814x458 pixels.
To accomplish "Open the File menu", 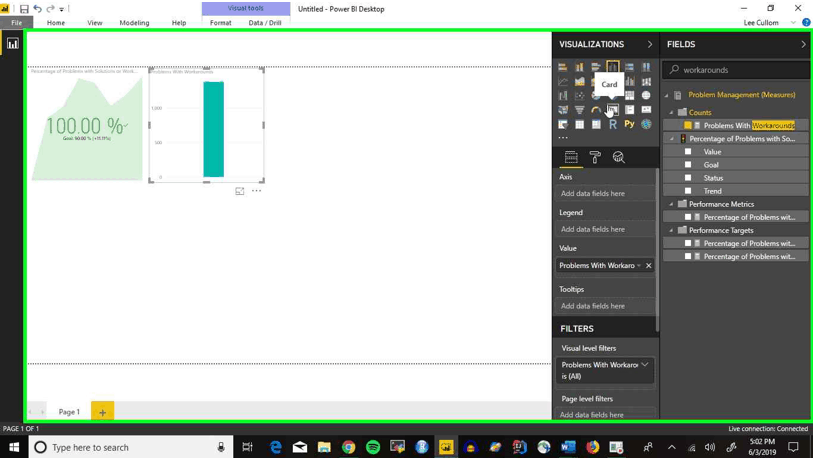I will tap(17, 23).
